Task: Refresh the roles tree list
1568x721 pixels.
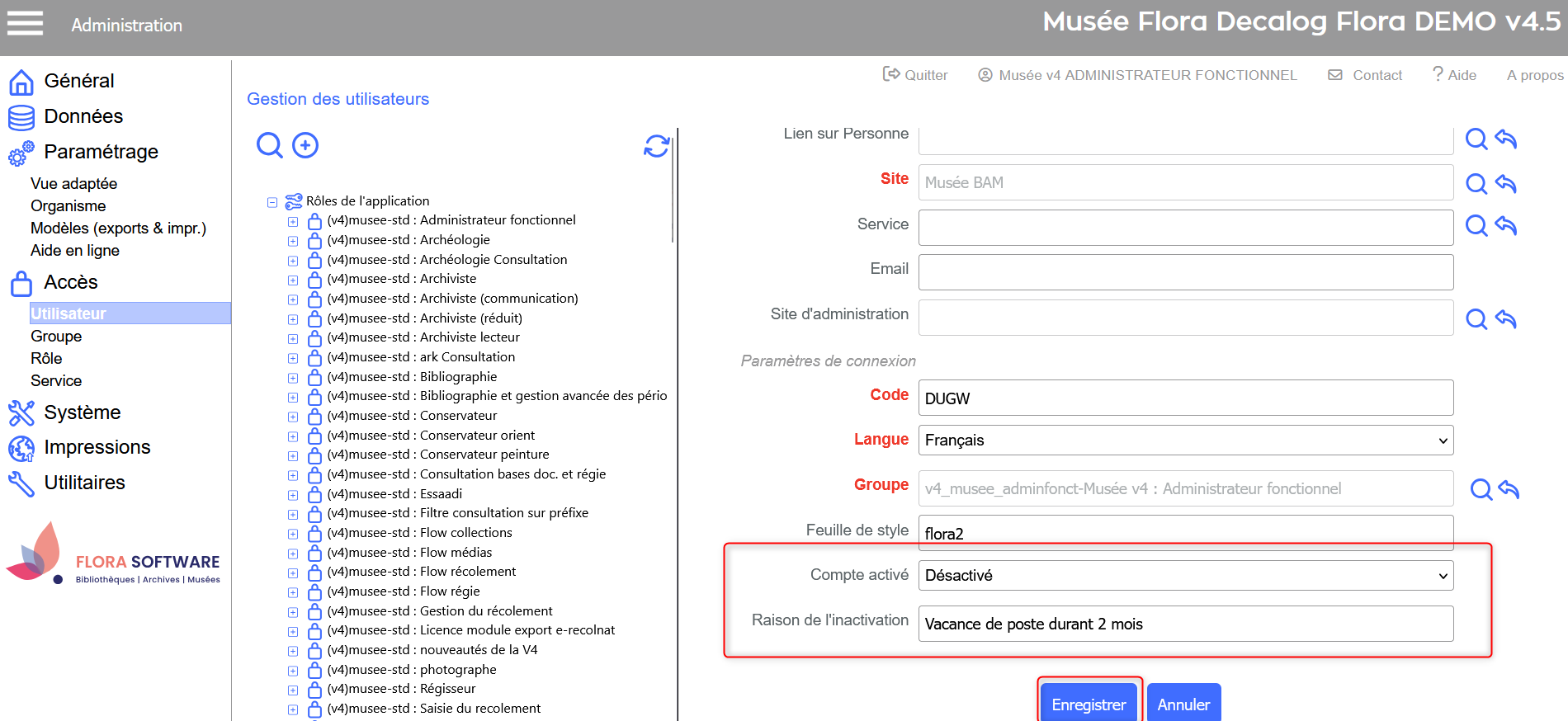Action: coord(656,146)
